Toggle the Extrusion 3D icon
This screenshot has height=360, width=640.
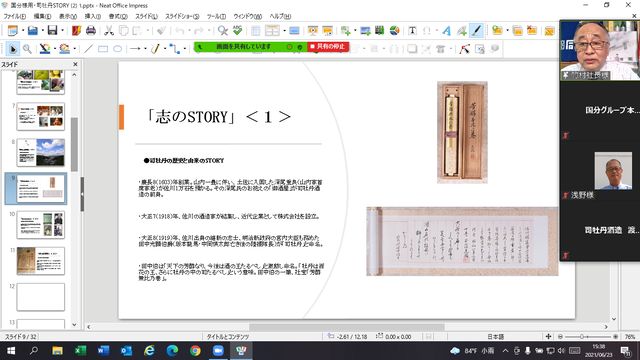[494, 49]
